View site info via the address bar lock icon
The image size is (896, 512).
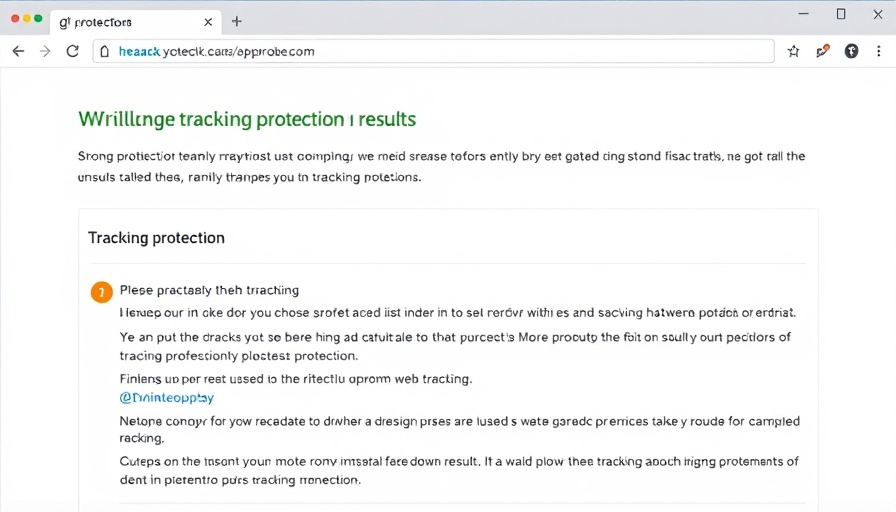(x=105, y=51)
